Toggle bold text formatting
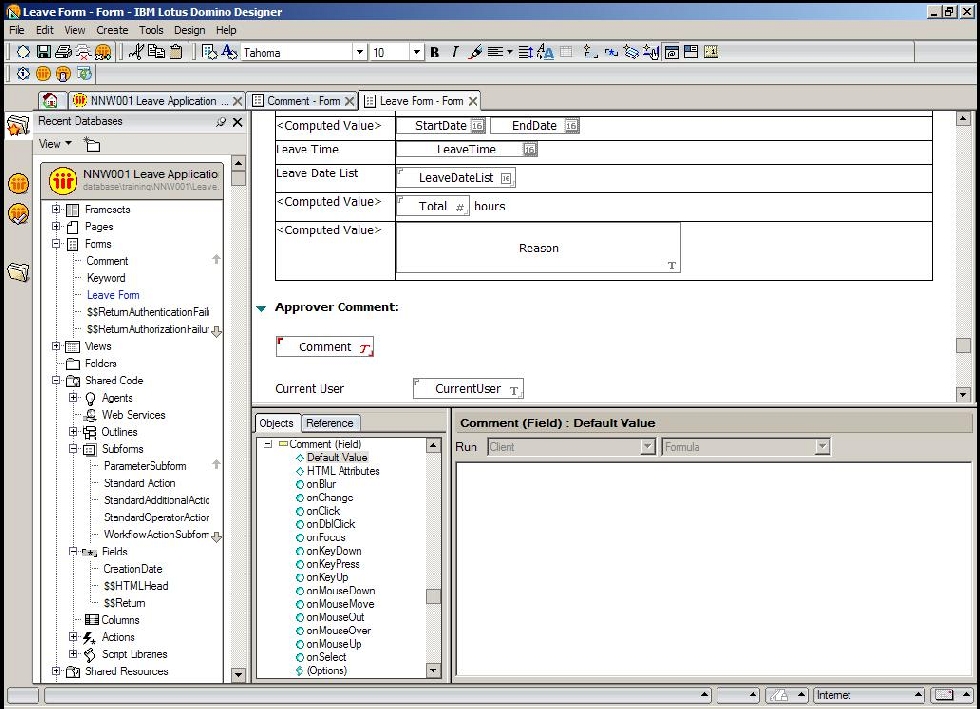The width and height of the screenshot is (980, 709). click(x=434, y=53)
